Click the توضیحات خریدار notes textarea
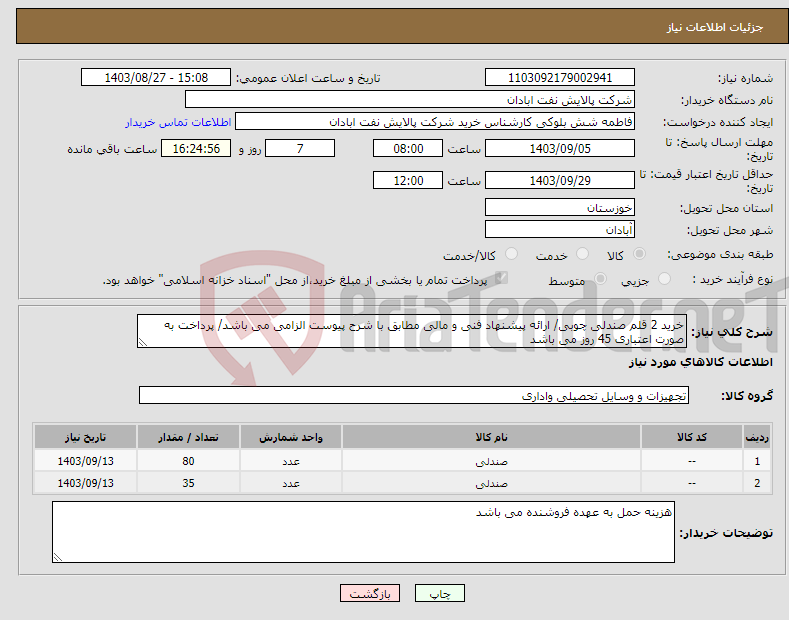The width and height of the screenshot is (789, 620). (363, 532)
